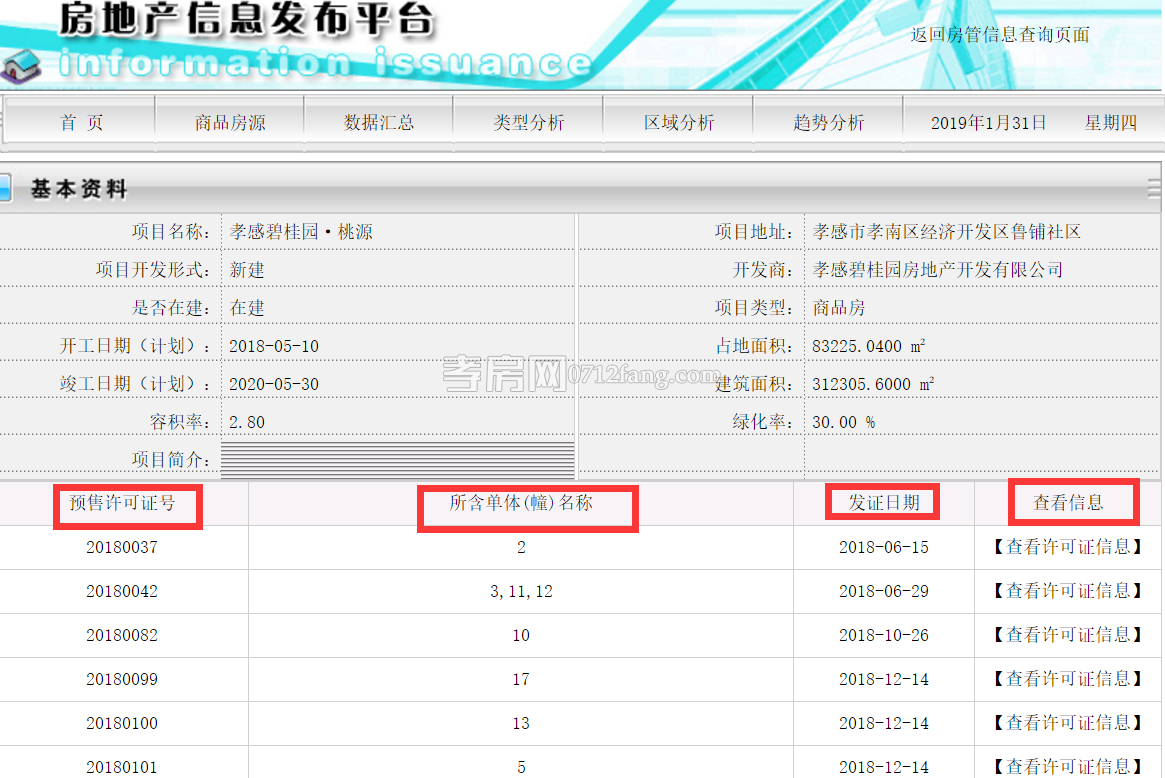Click the 所含单体(幢)名称 column header
The height and width of the screenshot is (778, 1165).
[521, 503]
